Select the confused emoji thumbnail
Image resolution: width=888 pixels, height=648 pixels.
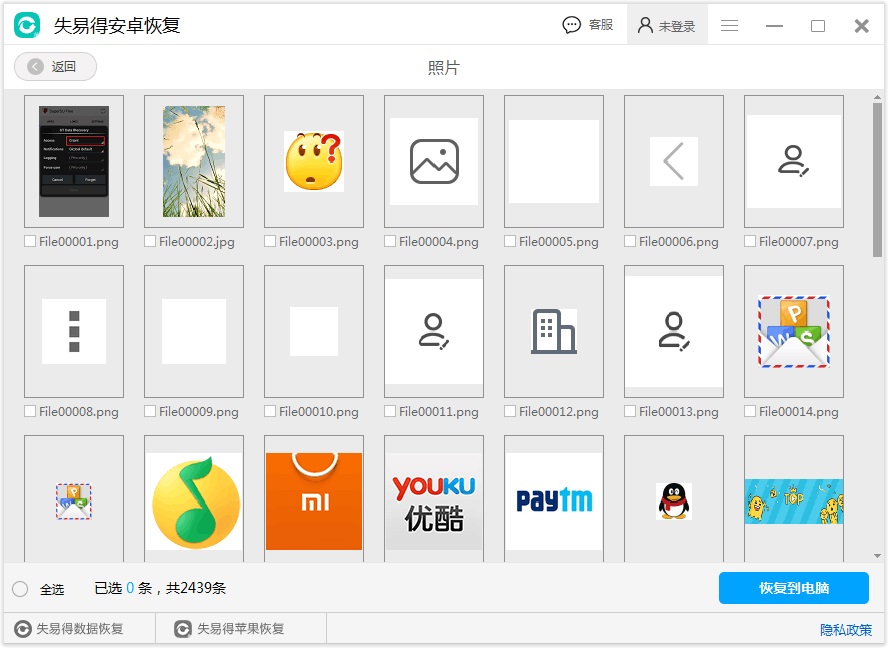(x=314, y=161)
